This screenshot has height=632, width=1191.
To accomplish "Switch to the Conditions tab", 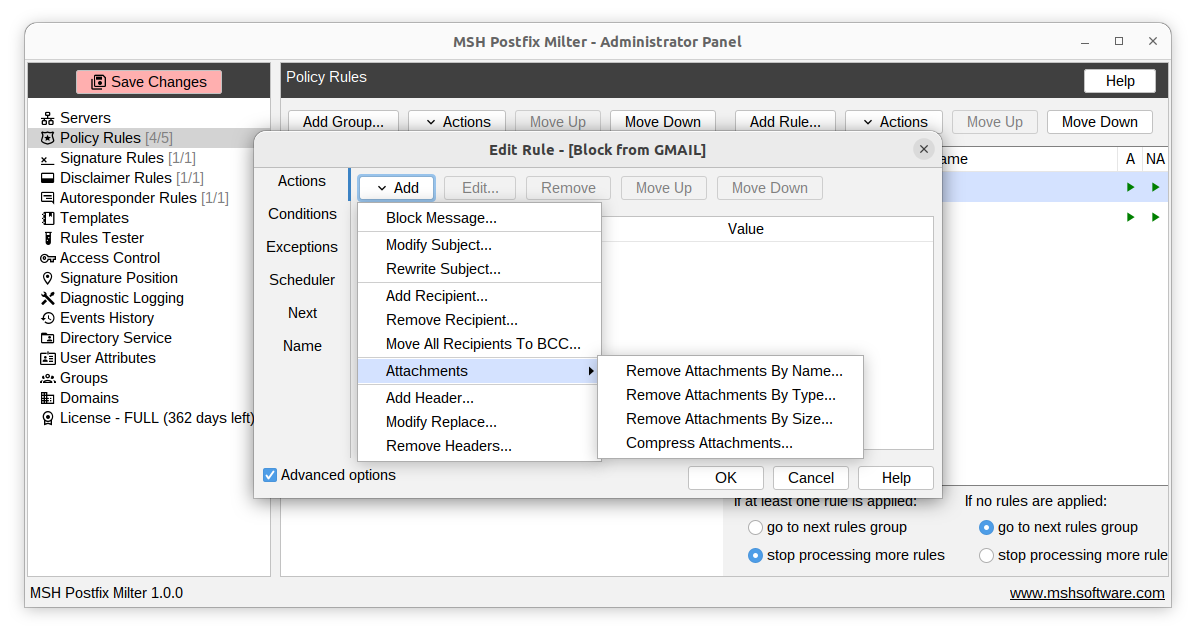I will 302,214.
